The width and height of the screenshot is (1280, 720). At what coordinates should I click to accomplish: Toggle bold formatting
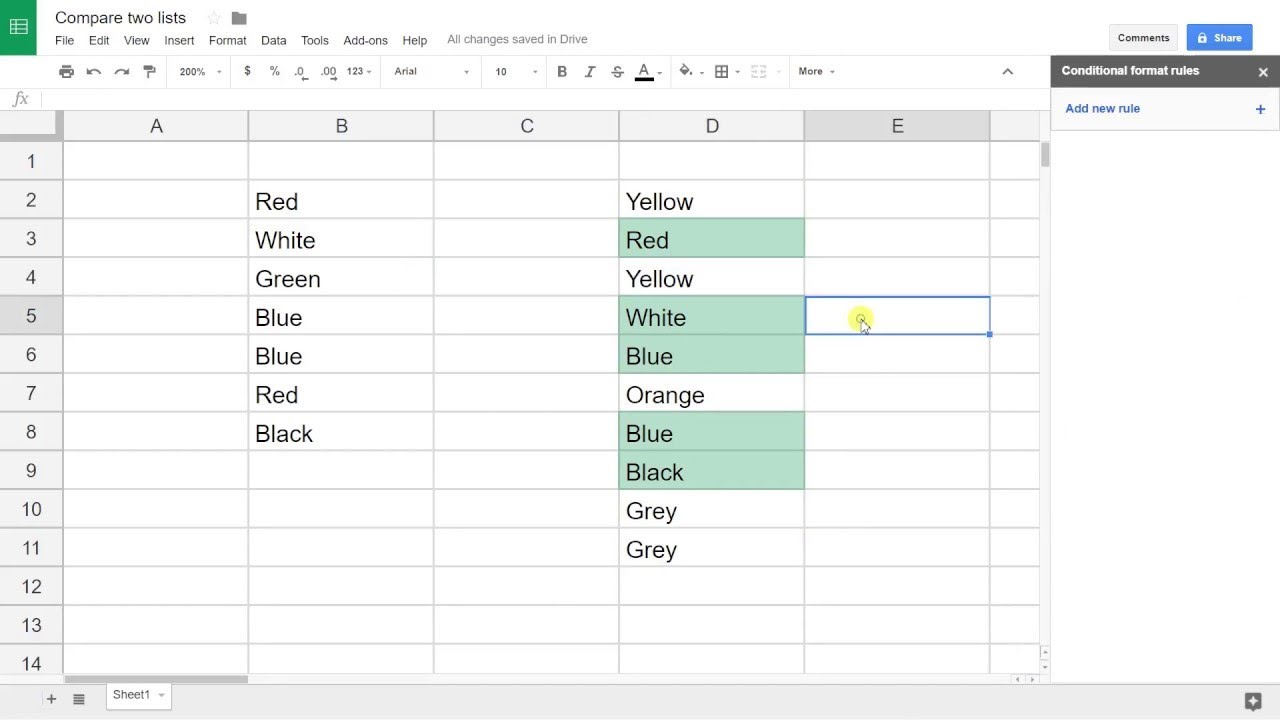(562, 71)
